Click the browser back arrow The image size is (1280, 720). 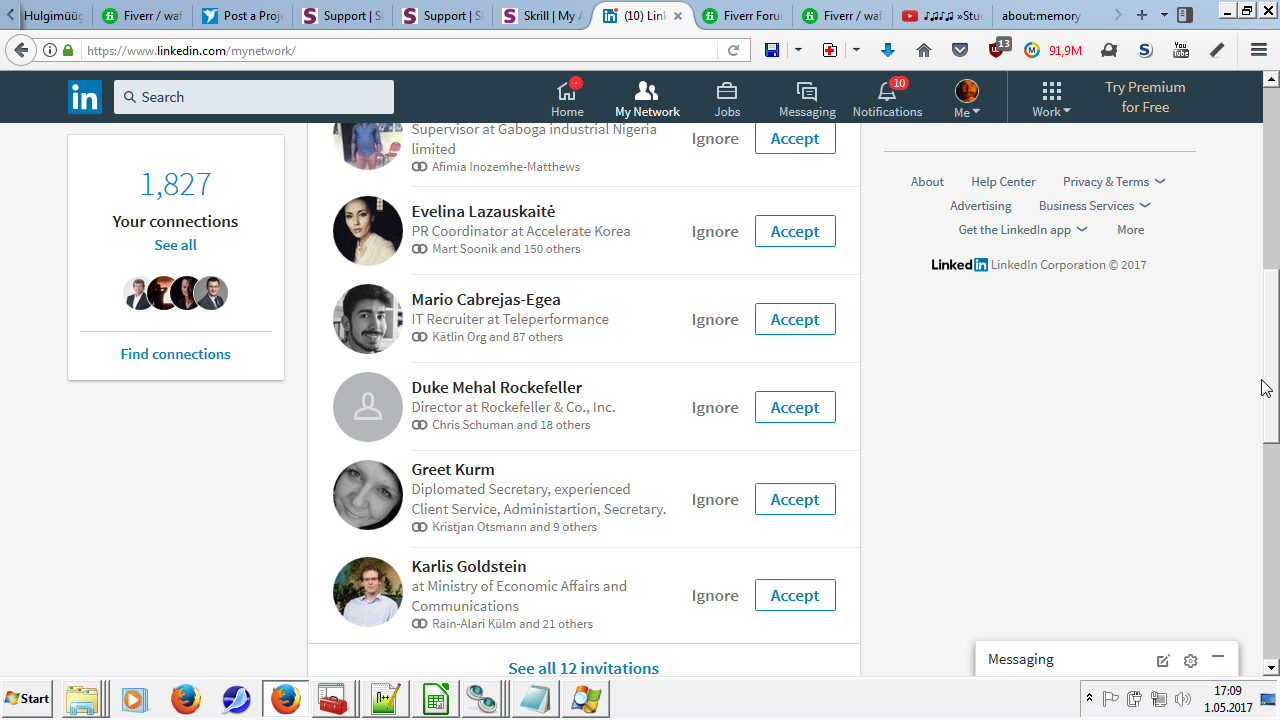22,50
